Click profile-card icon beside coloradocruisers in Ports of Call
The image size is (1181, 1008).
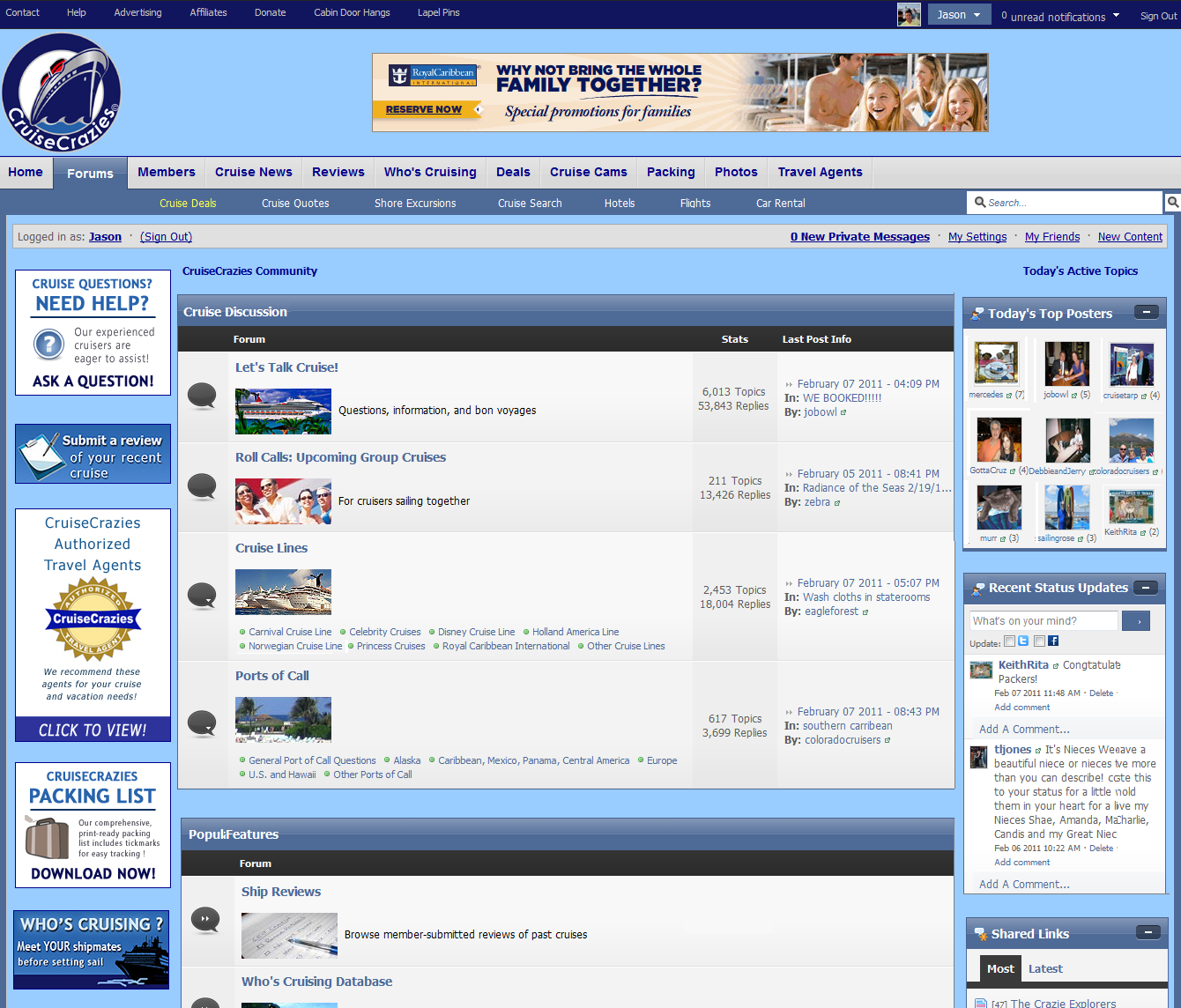point(888,741)
